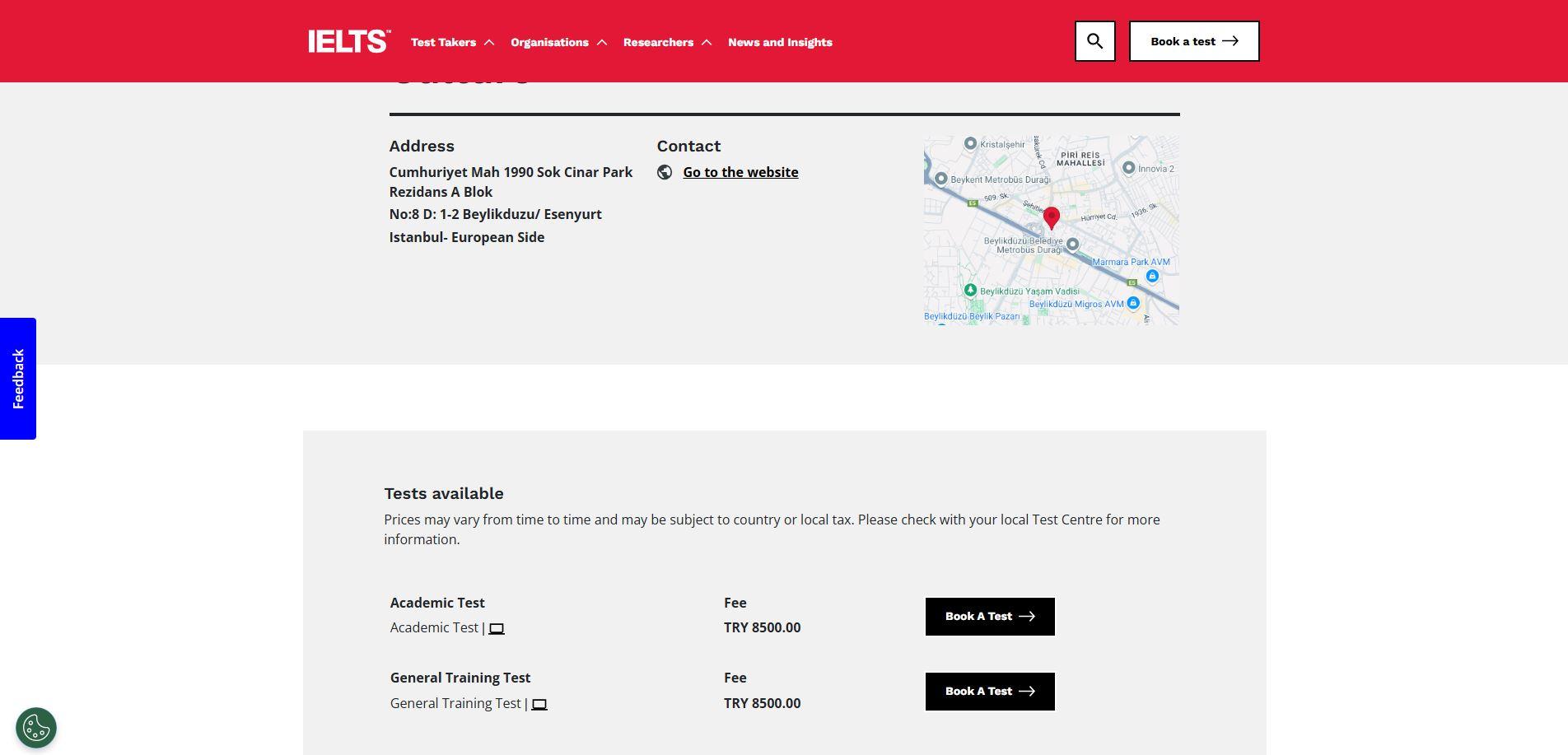Book the General Training Test

pyautogui.click(x=990, y=692)
